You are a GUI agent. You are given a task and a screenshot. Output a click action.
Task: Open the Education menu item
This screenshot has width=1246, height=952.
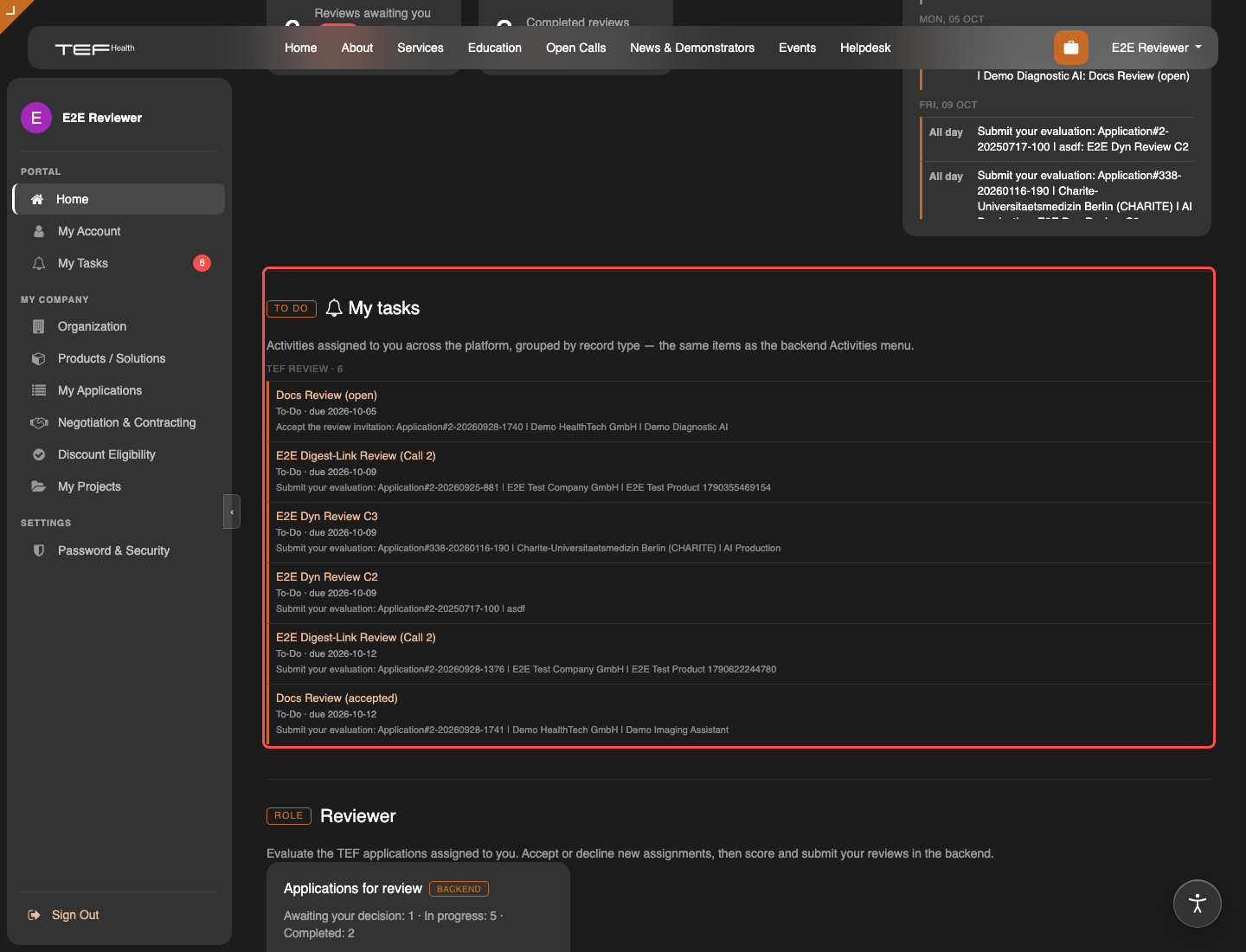click(495, 48)
